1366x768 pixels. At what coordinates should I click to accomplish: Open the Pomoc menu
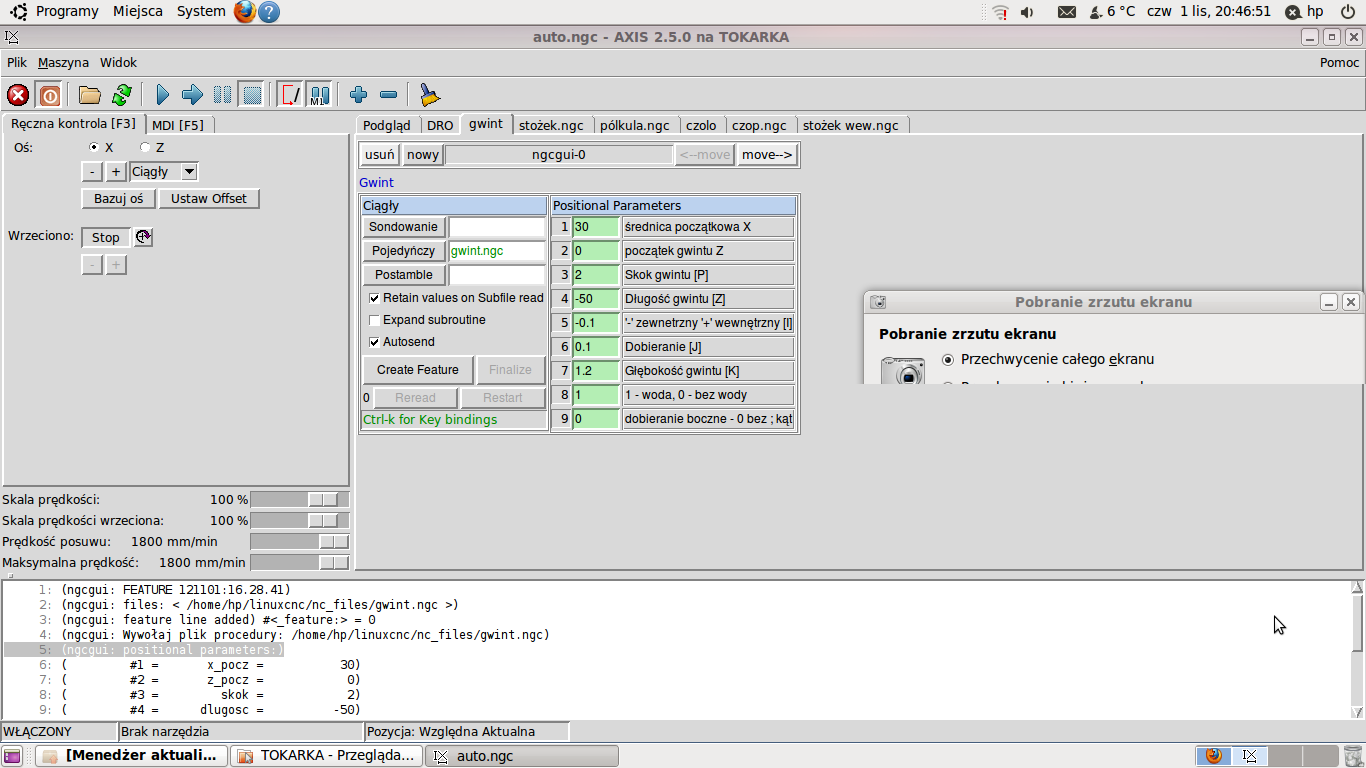(x=1340, y=62)
